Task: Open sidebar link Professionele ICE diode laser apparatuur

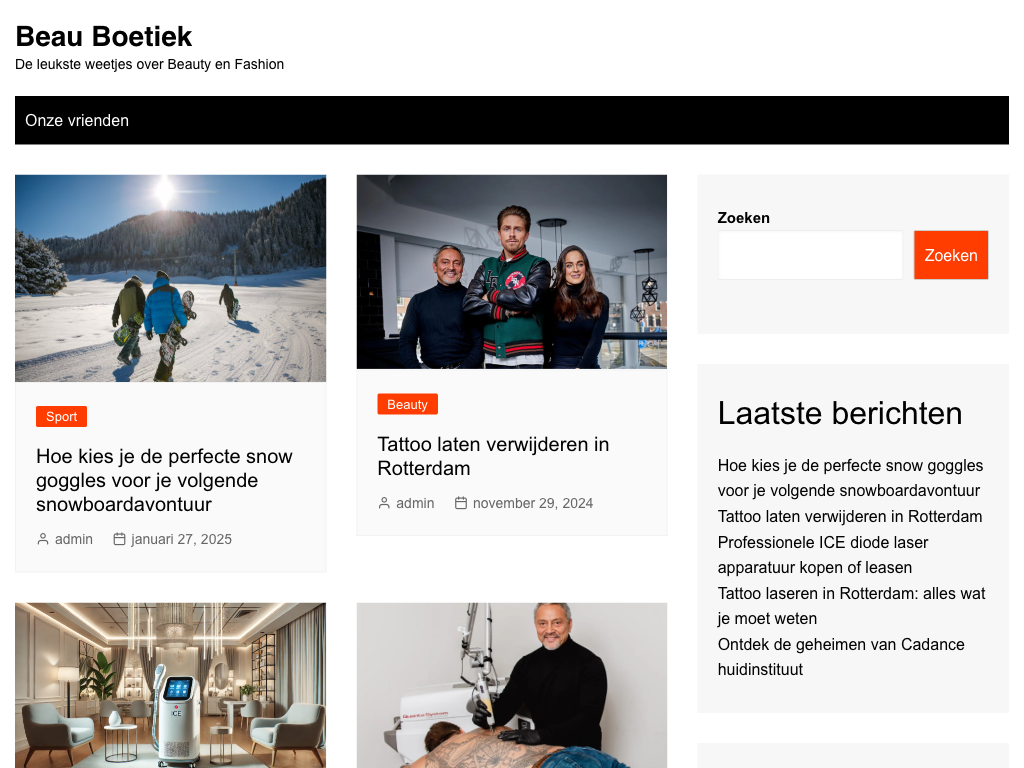Action: click(x=823, y=555)
